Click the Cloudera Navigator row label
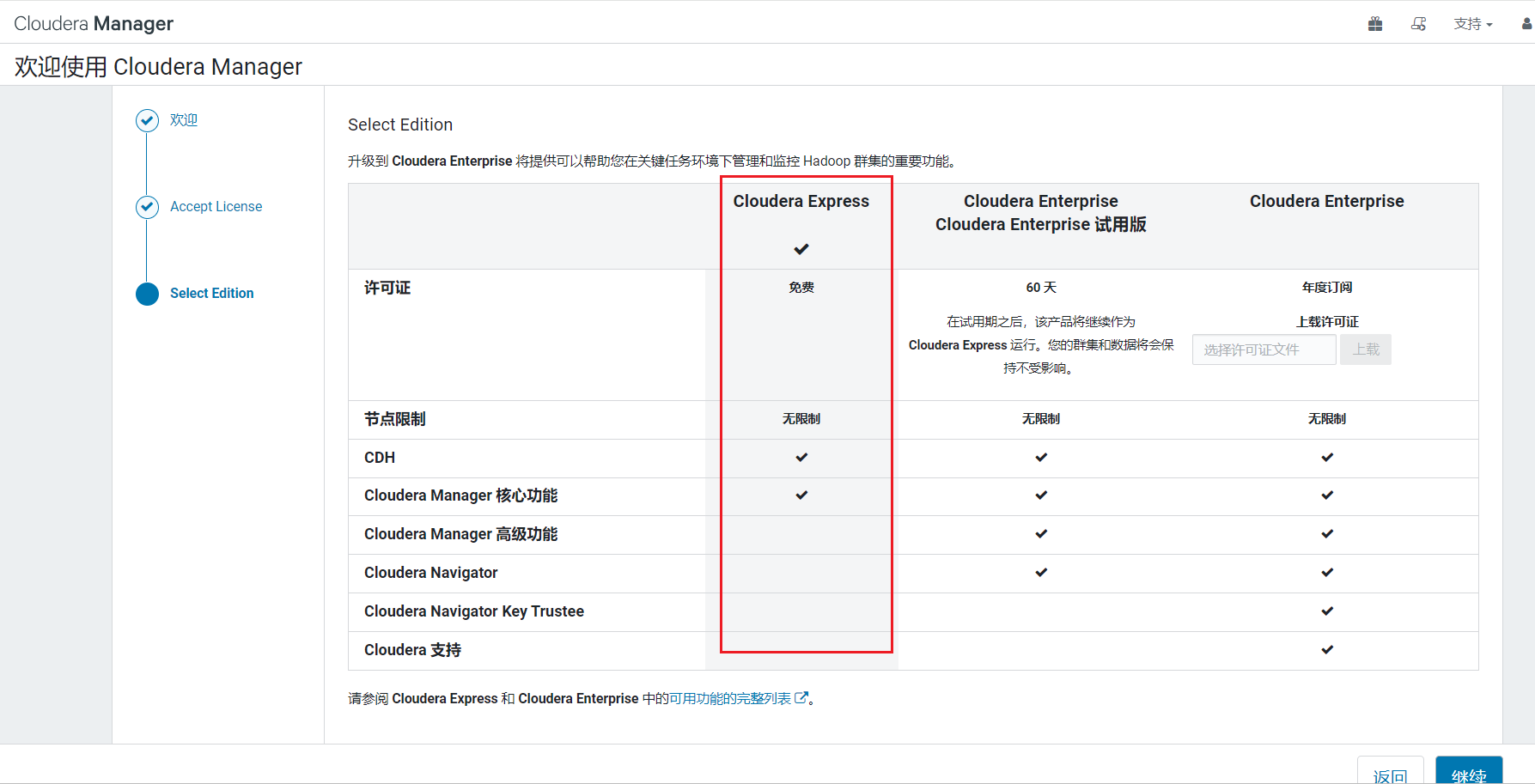This screenshot has width=1535, height=784. point(431,573)
